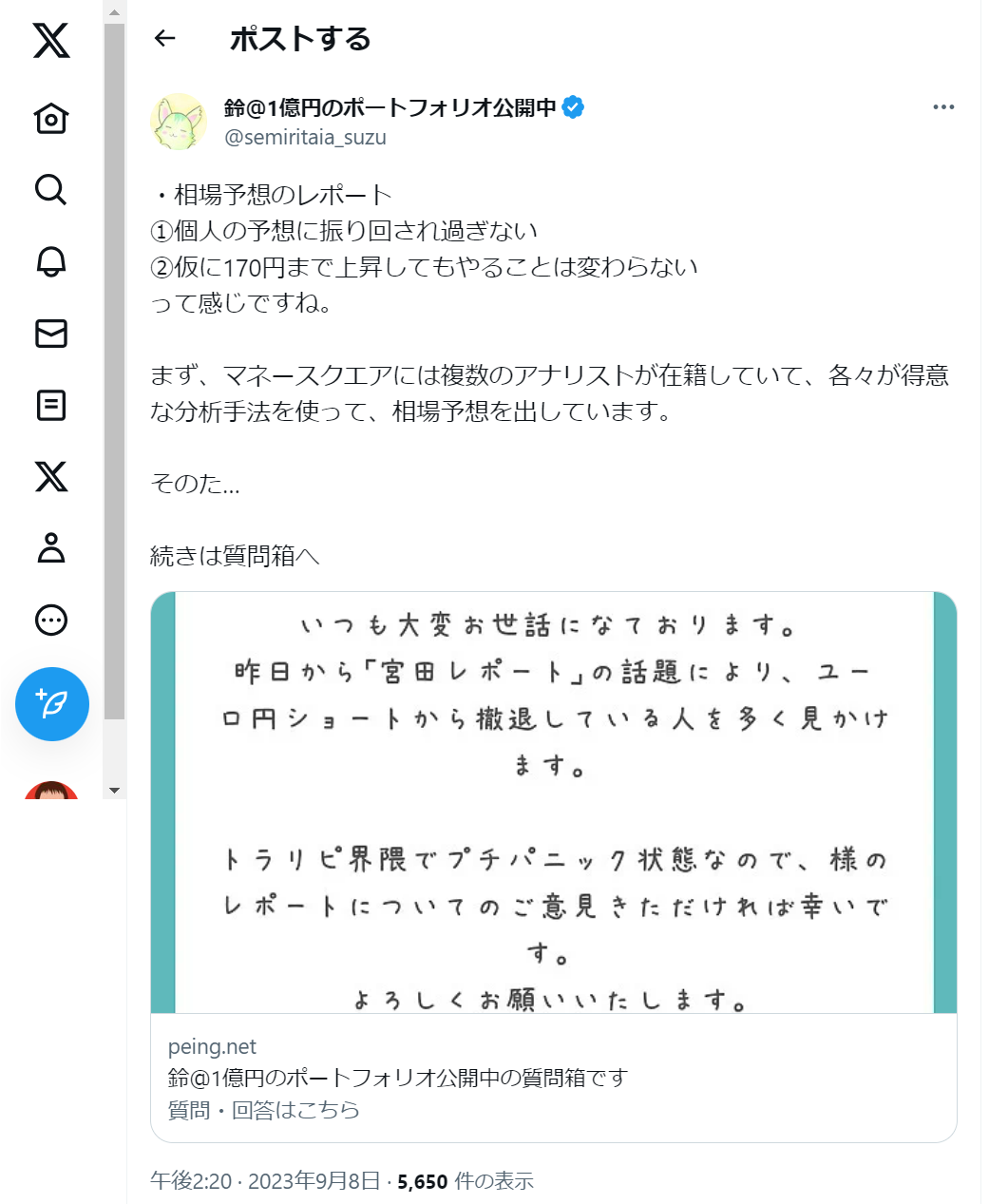Click the peing.net link title text

click(x=398, y=1078)
